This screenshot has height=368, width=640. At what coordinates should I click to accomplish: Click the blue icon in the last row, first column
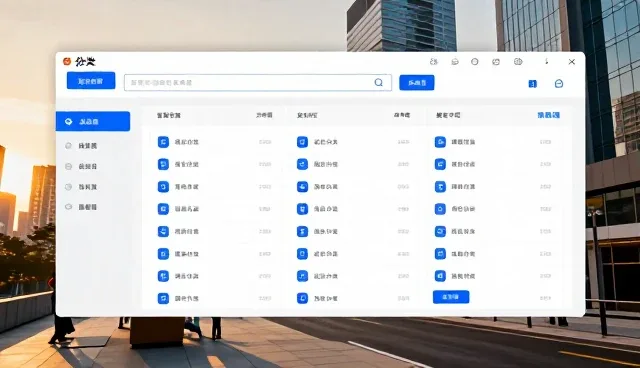(163, 298)
